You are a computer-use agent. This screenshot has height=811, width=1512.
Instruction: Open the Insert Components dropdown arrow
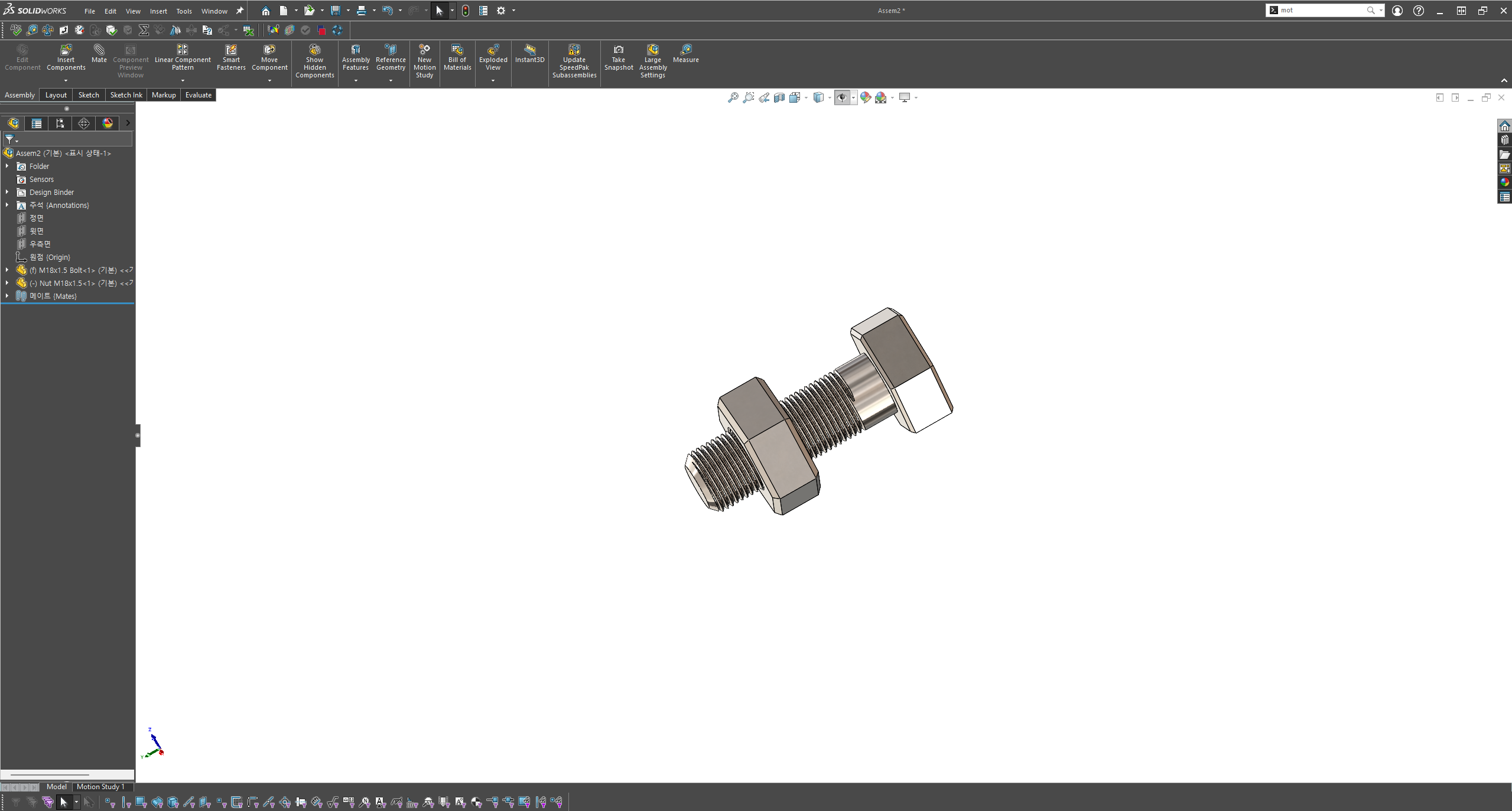66,80
